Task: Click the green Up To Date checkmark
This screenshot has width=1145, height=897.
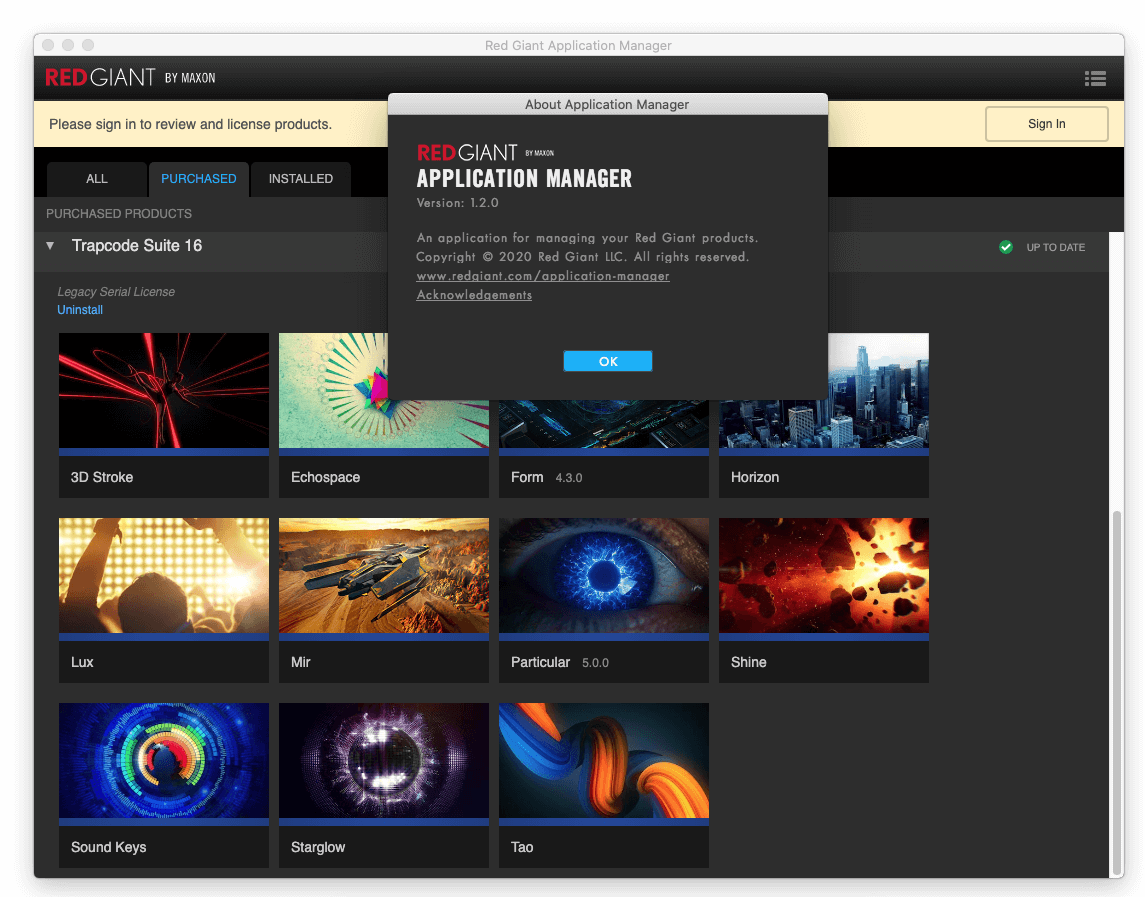Action: 1006,247
